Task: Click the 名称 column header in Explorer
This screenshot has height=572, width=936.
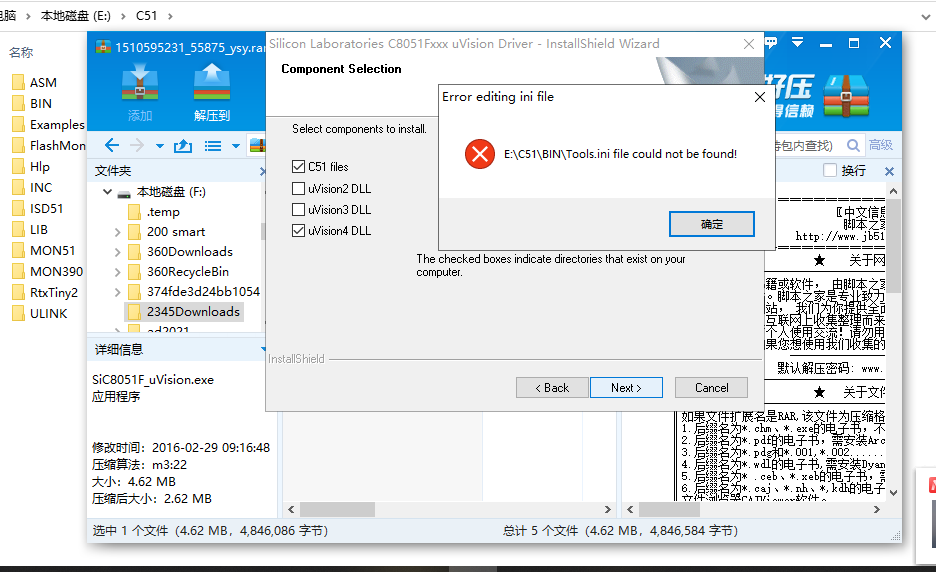Action: click(21, 53)
